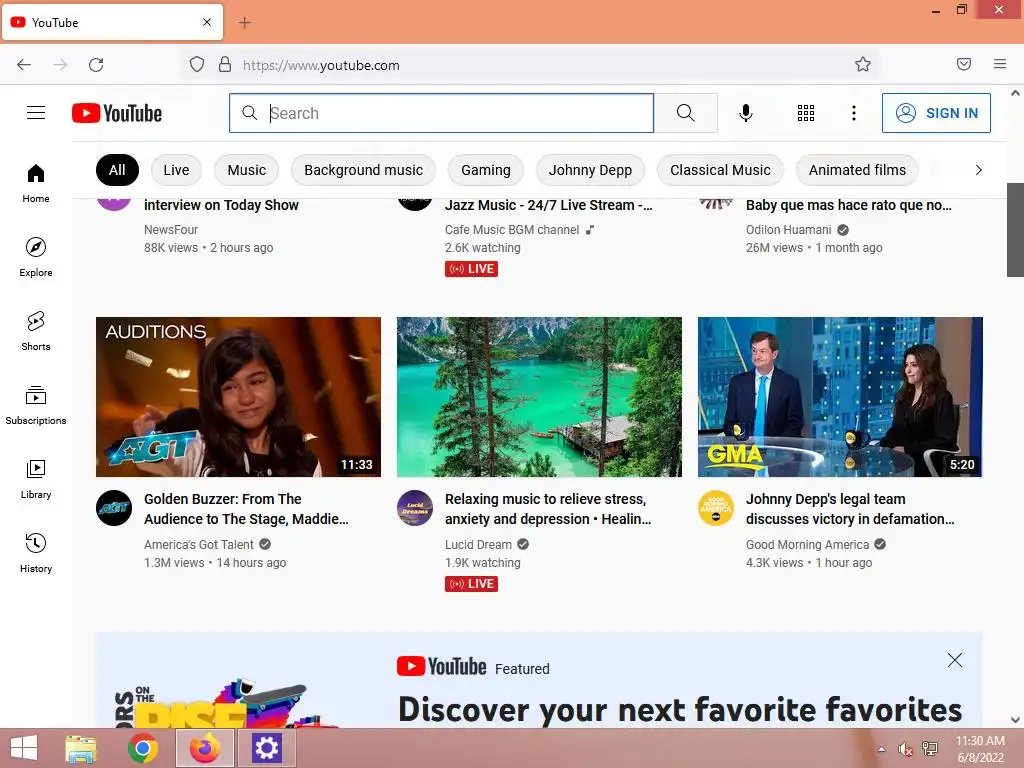Open History in sidebar

(36, 553)
